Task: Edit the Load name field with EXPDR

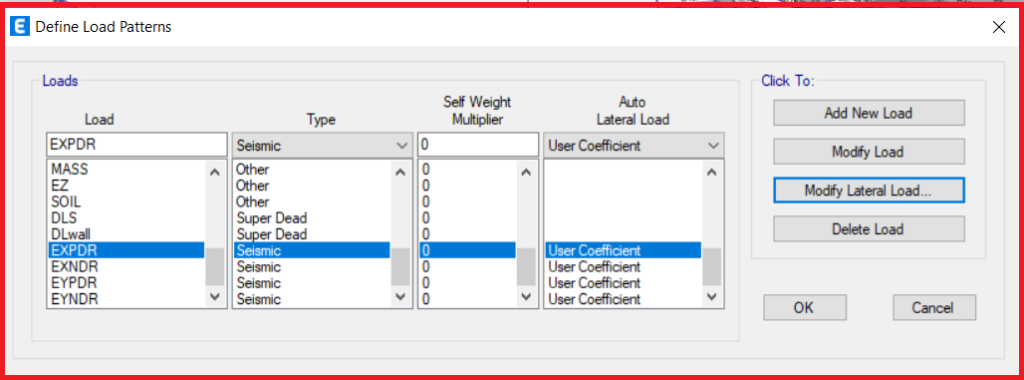Action: point(136,145)
